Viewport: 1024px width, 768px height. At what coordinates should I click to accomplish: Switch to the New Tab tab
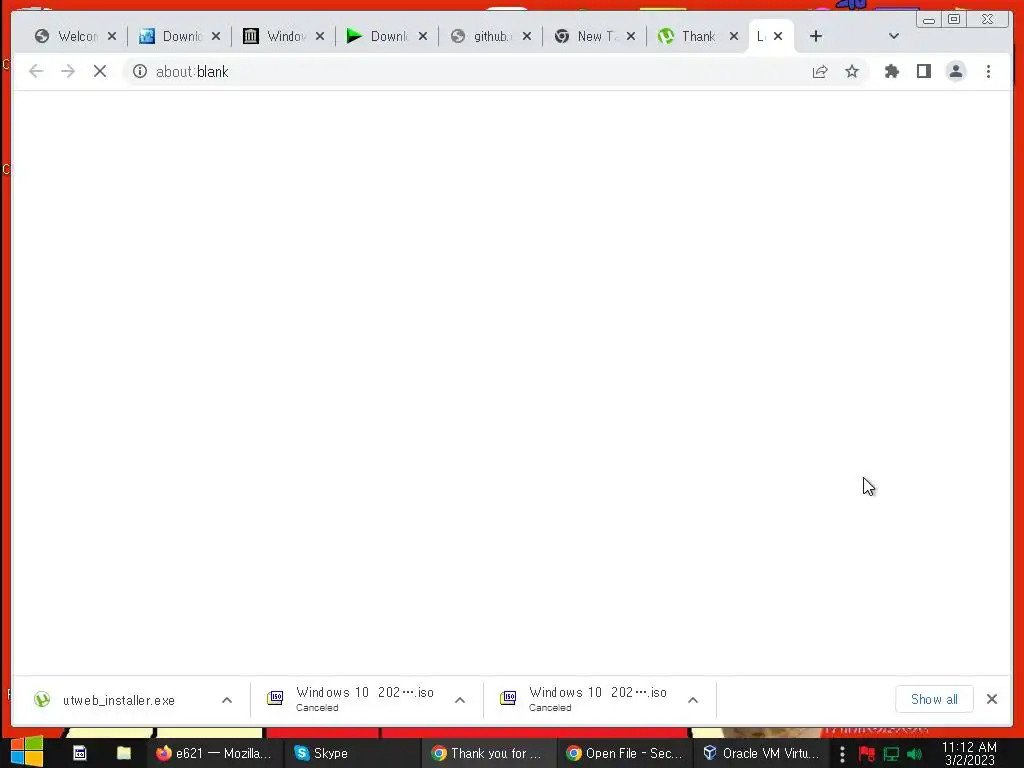click(586, 37)
